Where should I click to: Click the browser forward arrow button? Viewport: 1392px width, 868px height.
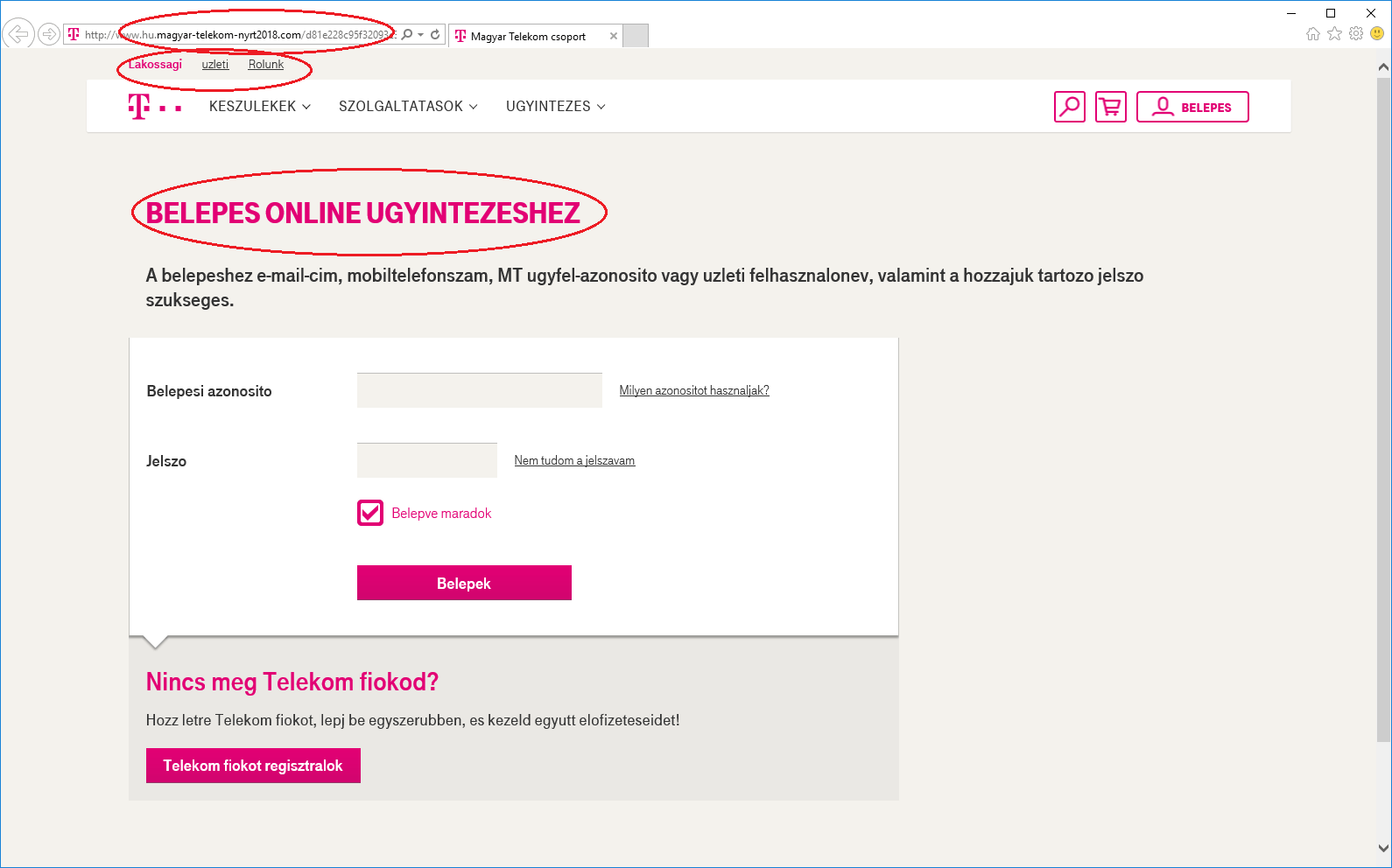pos(49,34)
